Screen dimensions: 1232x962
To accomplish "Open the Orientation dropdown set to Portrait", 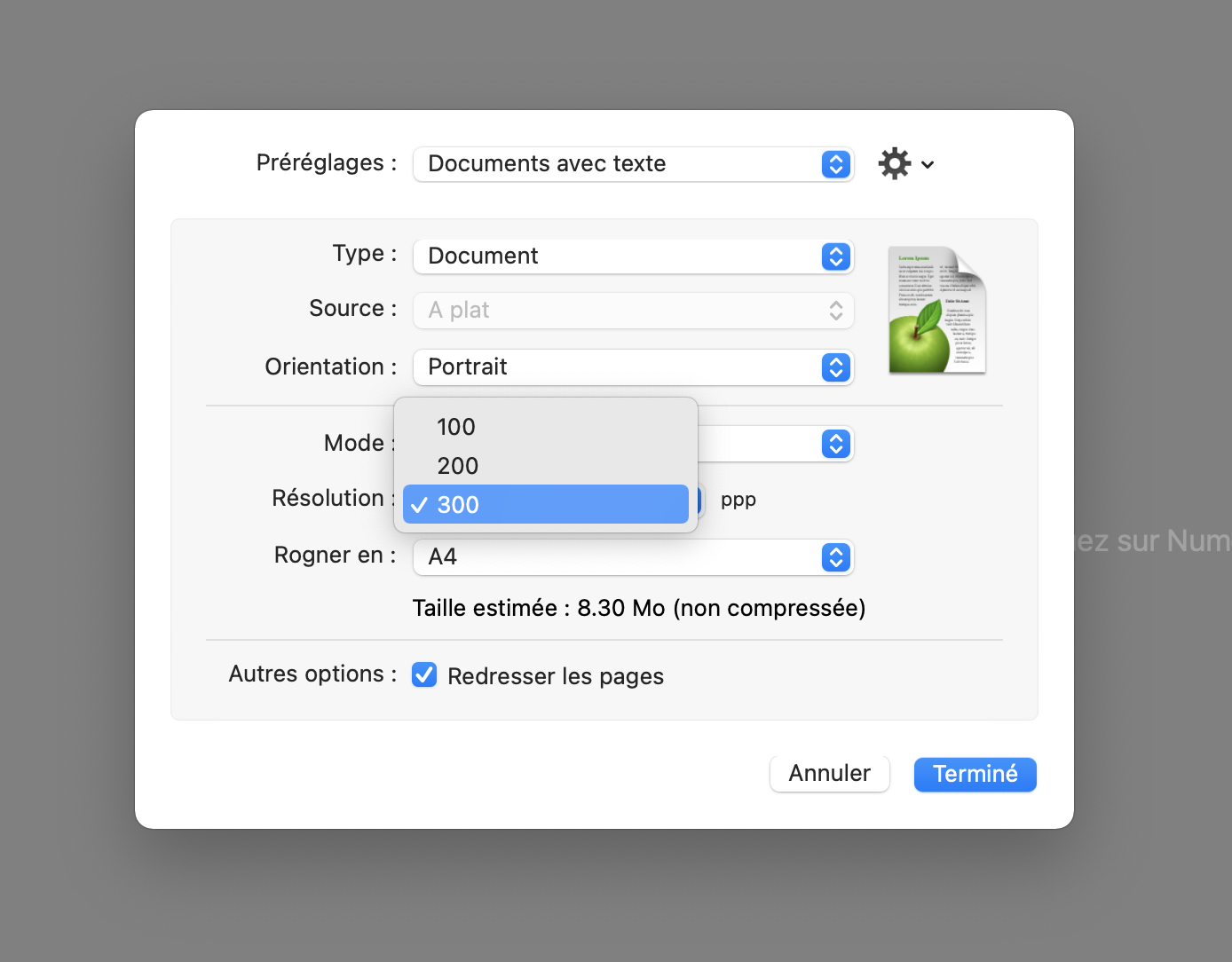I will click(633, 367).
